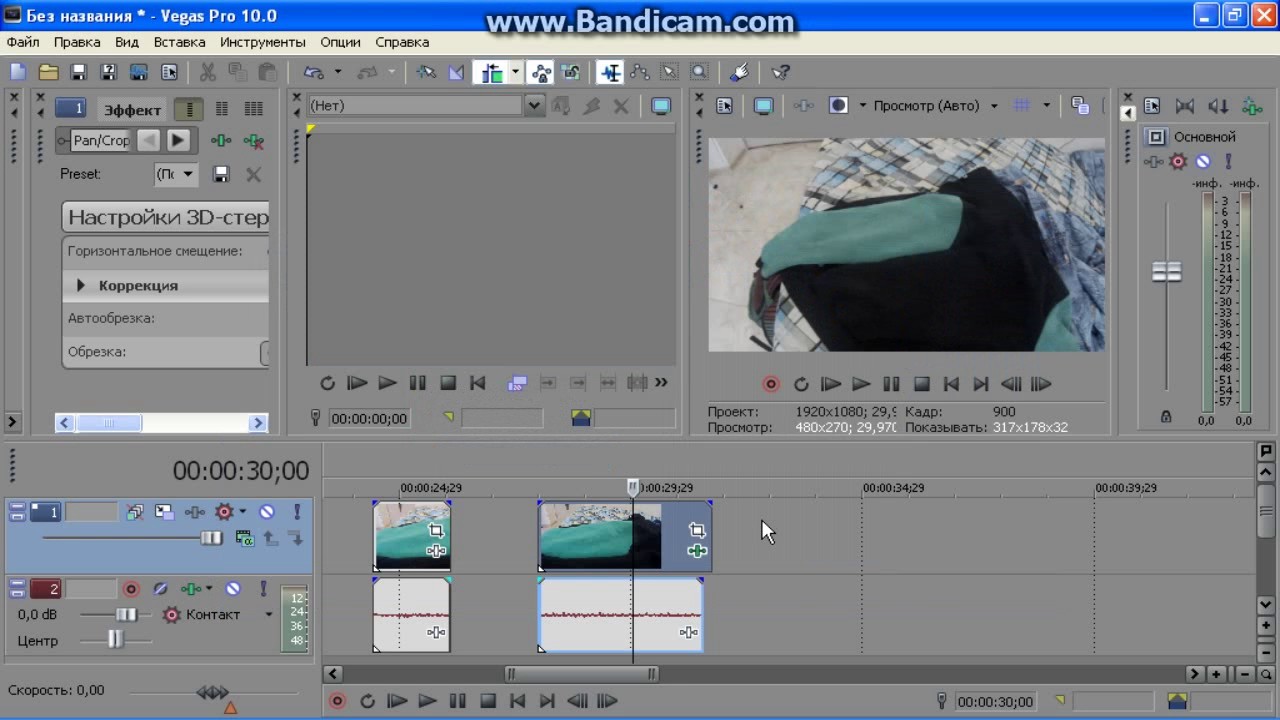Open the Auto Ripple mode dropdown arrow
Image resolution: width=1280 pixels, height=720 pixels.
coord(515,72)
